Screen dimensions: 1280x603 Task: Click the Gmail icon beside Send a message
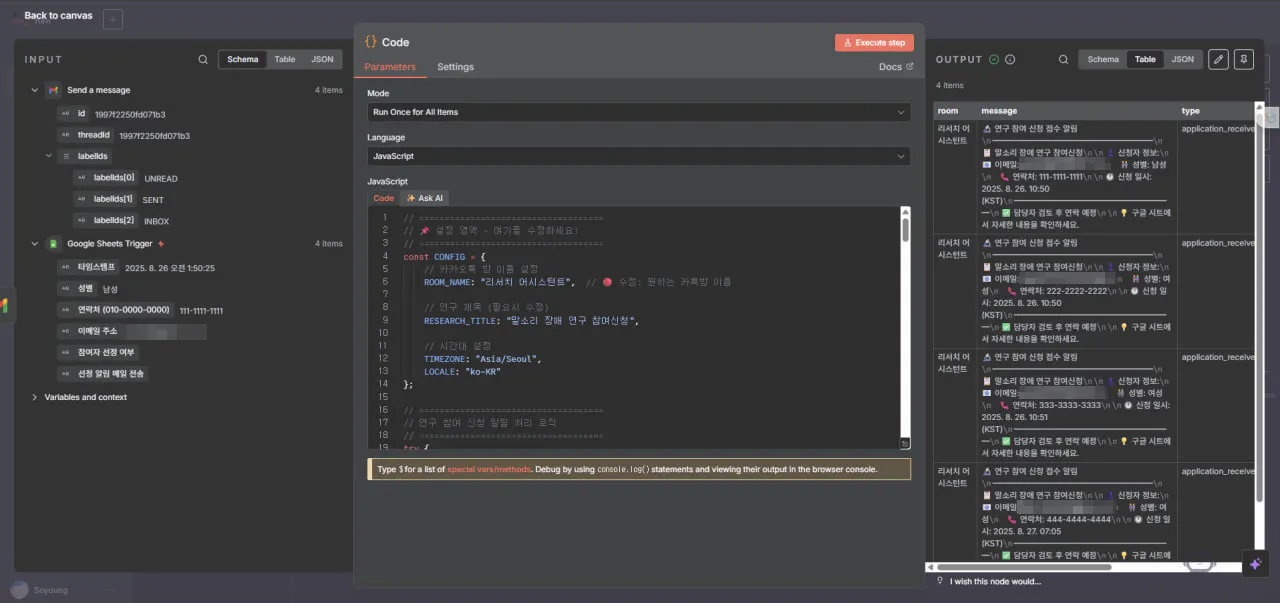(x=53, y=90)
